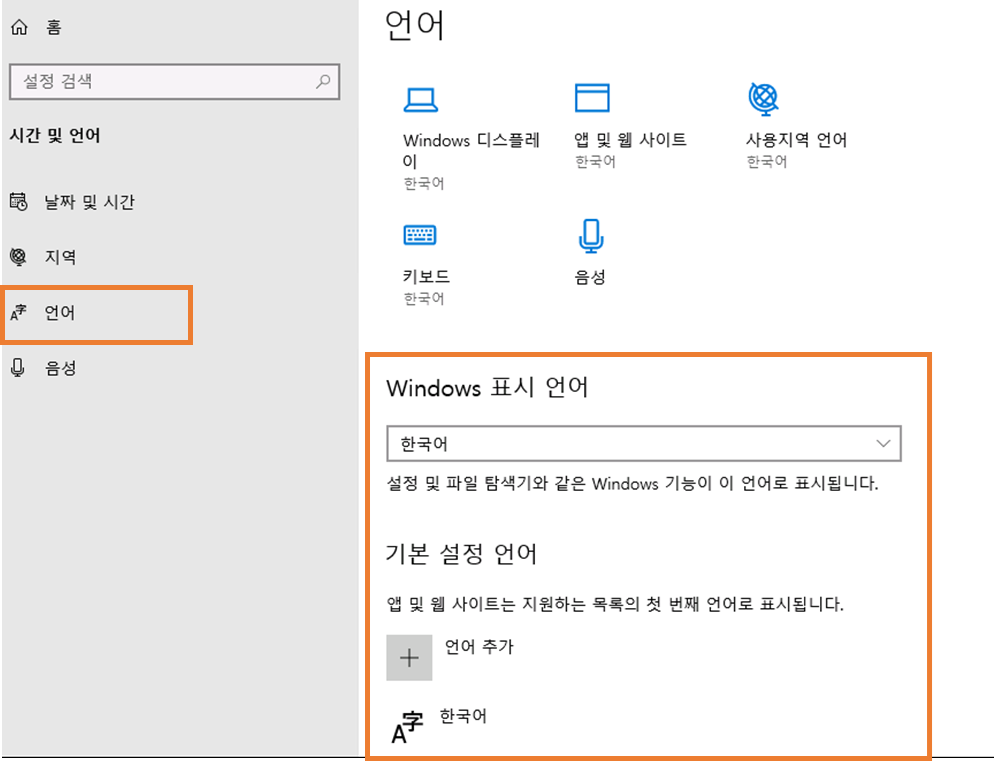Screen dimensions: 994x761
Task: Click the 한국어 language list icon
Action: (406, 727)
